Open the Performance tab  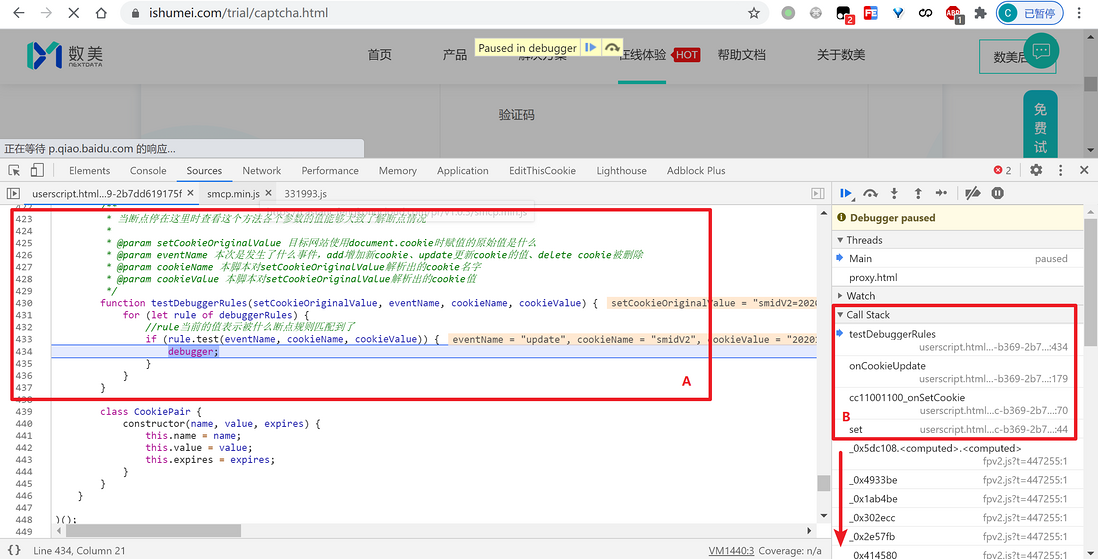pos(330,170)
